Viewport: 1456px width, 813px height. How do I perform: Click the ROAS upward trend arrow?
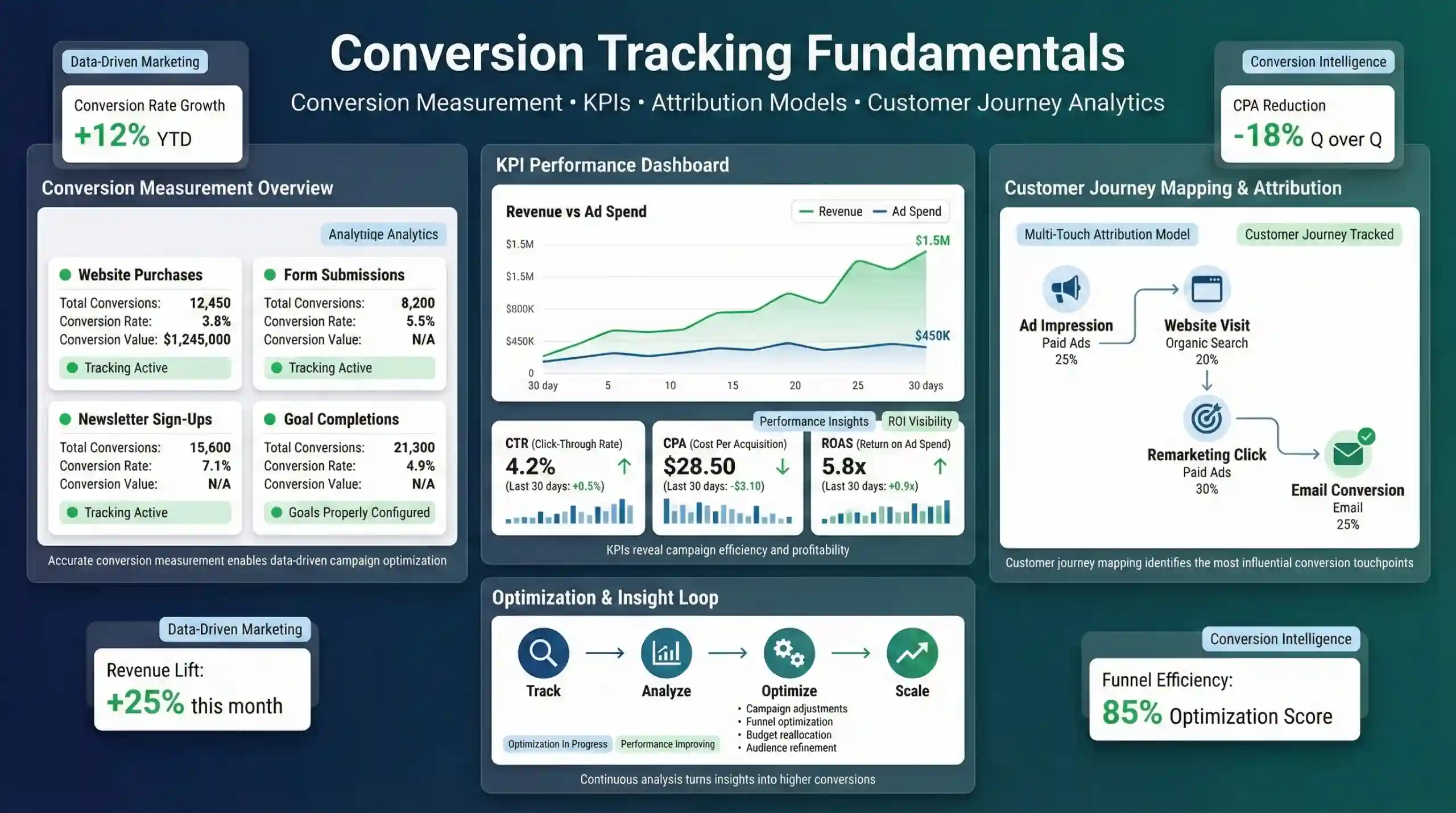coord(940,467)
